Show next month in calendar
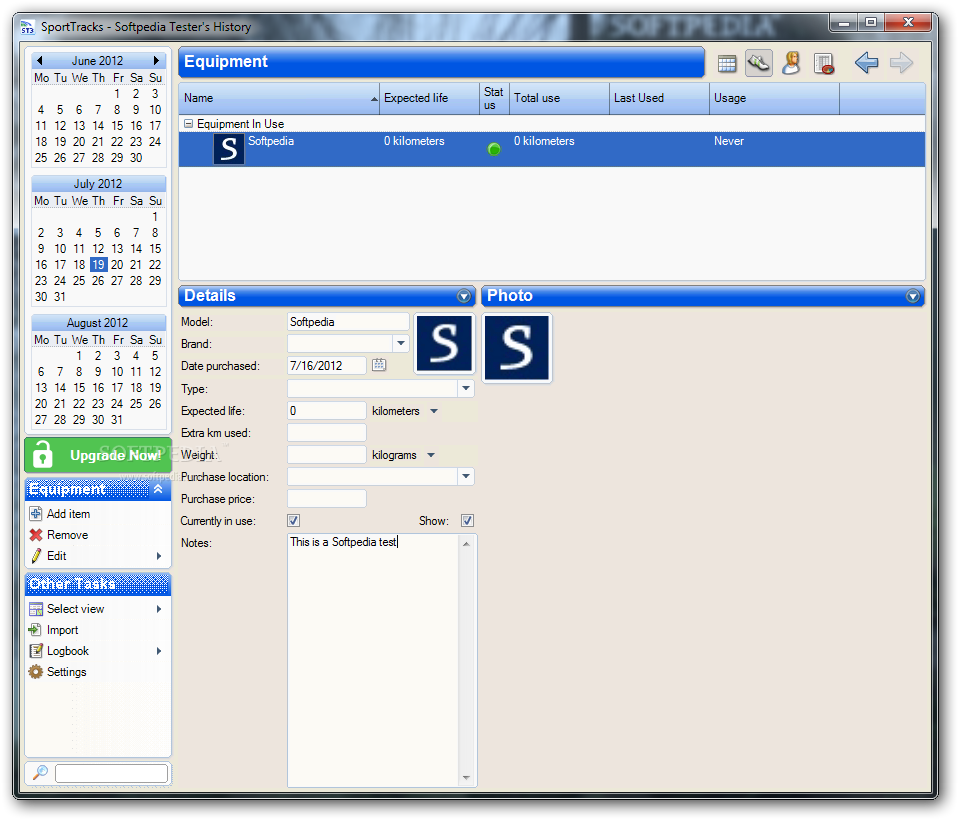The image size is (959, 820). [x=156, y=61]
